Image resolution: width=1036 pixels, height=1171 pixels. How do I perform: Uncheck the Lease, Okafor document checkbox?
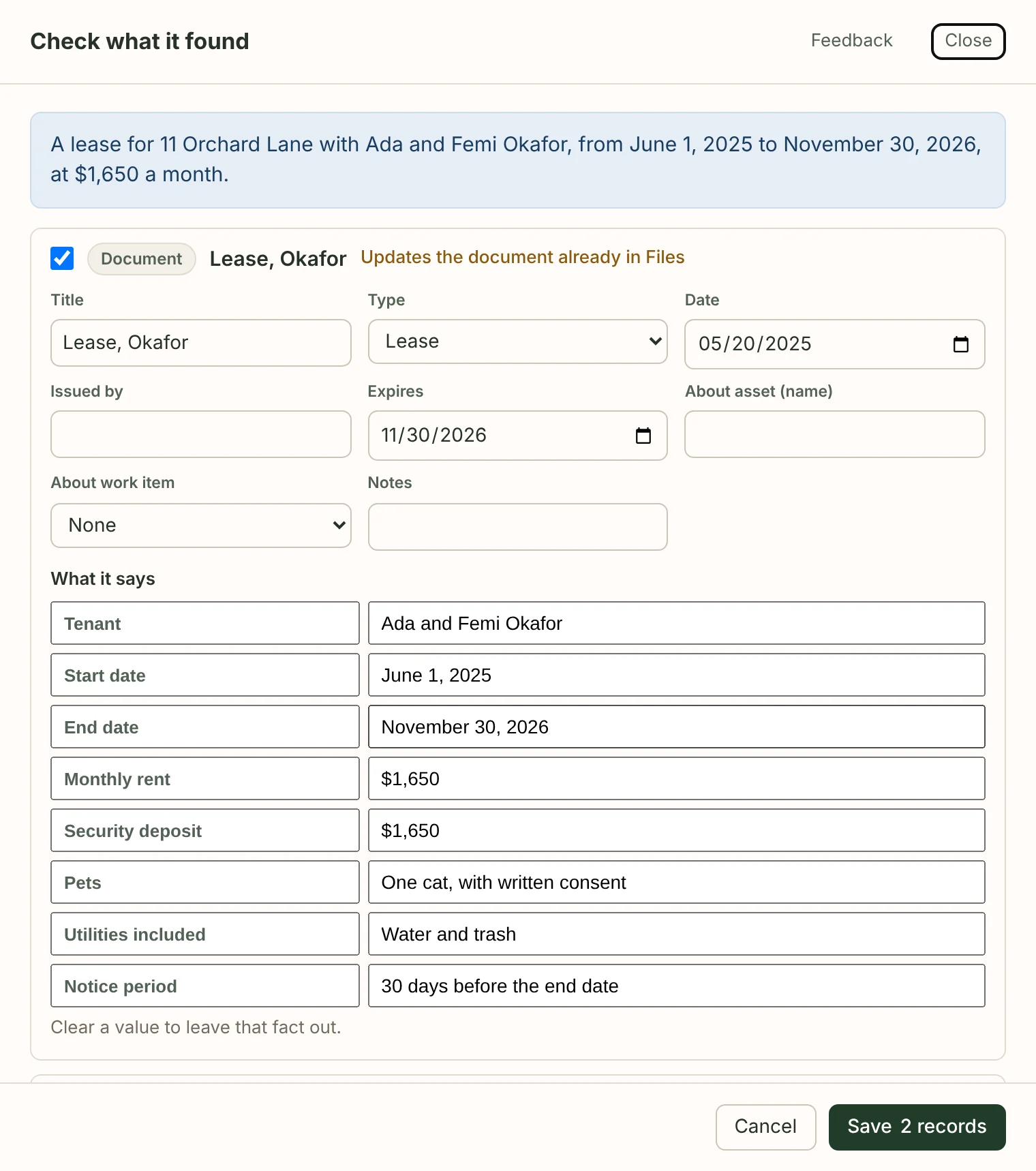click(x=62, y=258)
